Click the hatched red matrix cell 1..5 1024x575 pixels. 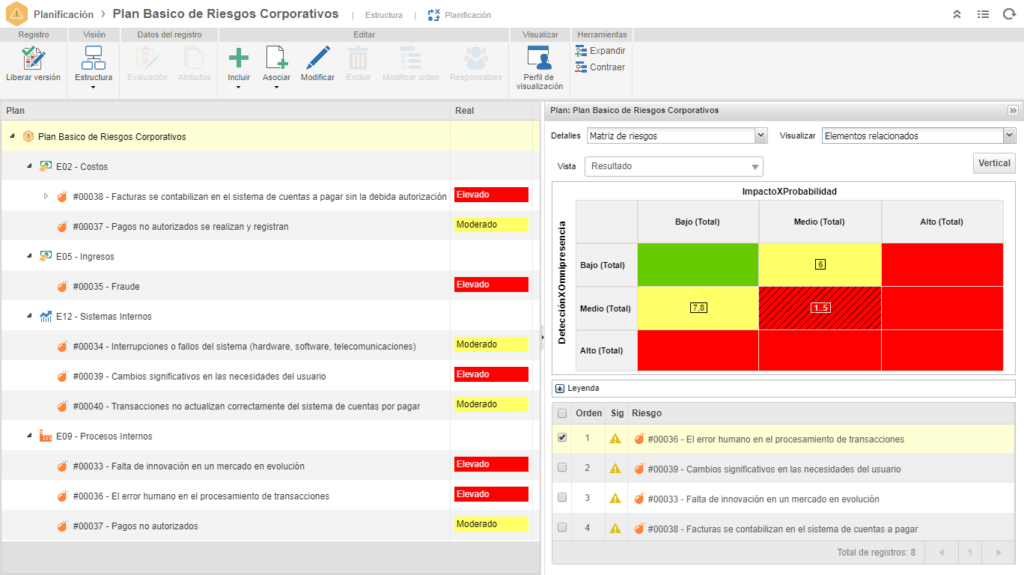click(x=820, y=307)
